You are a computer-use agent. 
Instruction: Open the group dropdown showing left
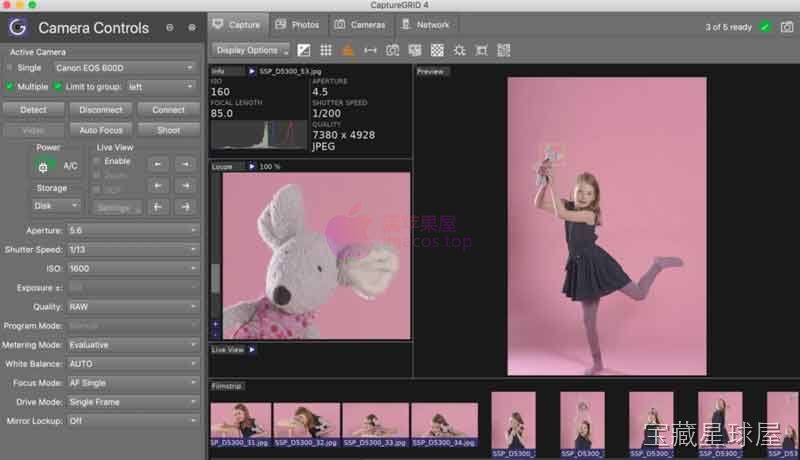coord(161,87)
